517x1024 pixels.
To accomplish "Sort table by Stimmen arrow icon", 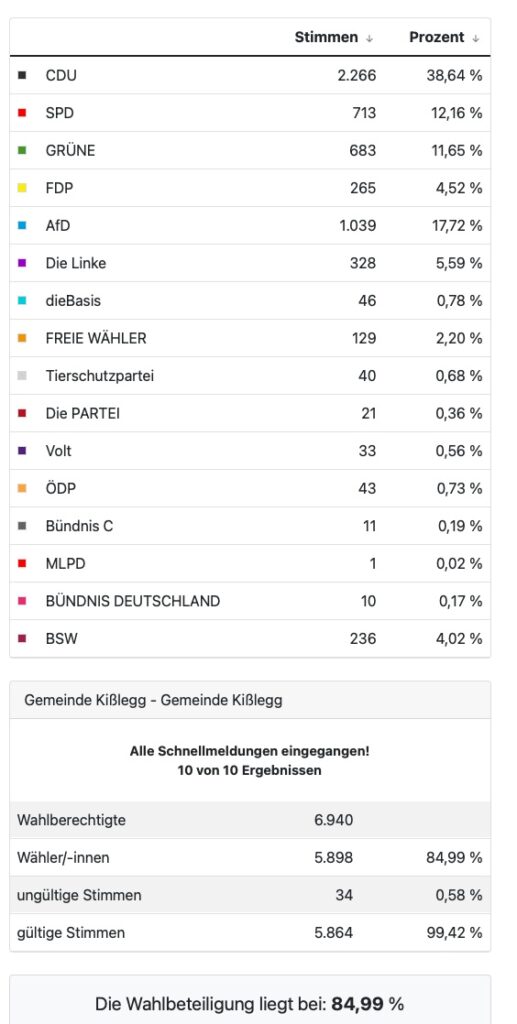I will (x=369, y=39).
